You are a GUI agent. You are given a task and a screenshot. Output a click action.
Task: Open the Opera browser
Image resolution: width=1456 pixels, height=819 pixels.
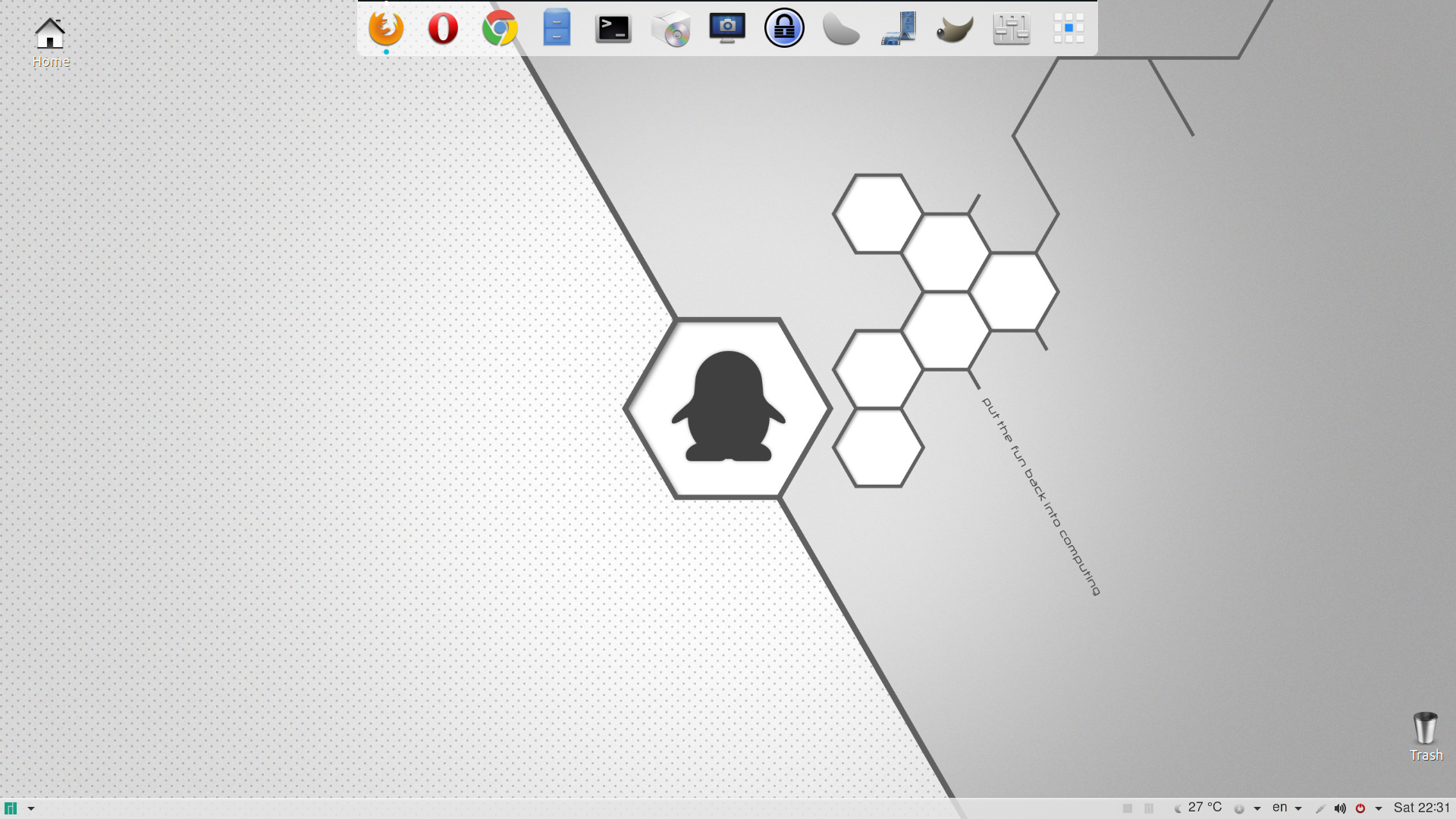click(442, 28)
